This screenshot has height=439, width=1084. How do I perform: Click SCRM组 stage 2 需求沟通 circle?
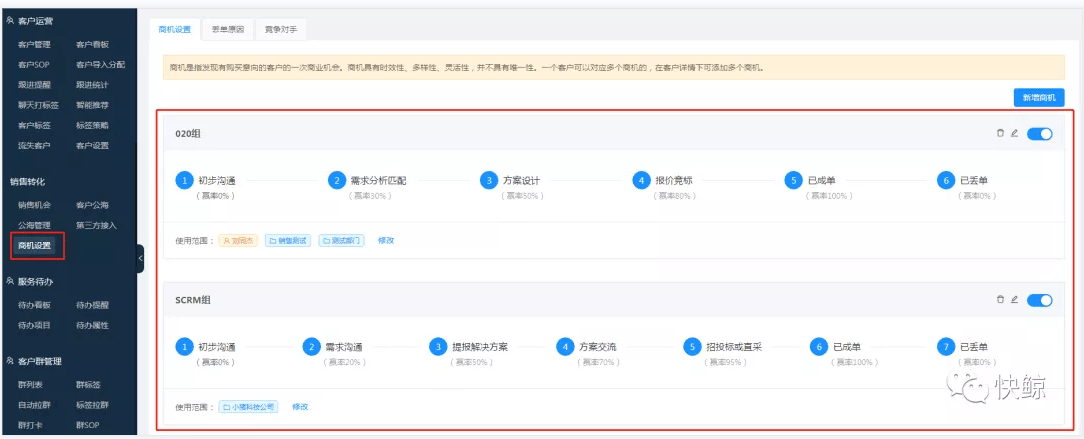point(311,346)
